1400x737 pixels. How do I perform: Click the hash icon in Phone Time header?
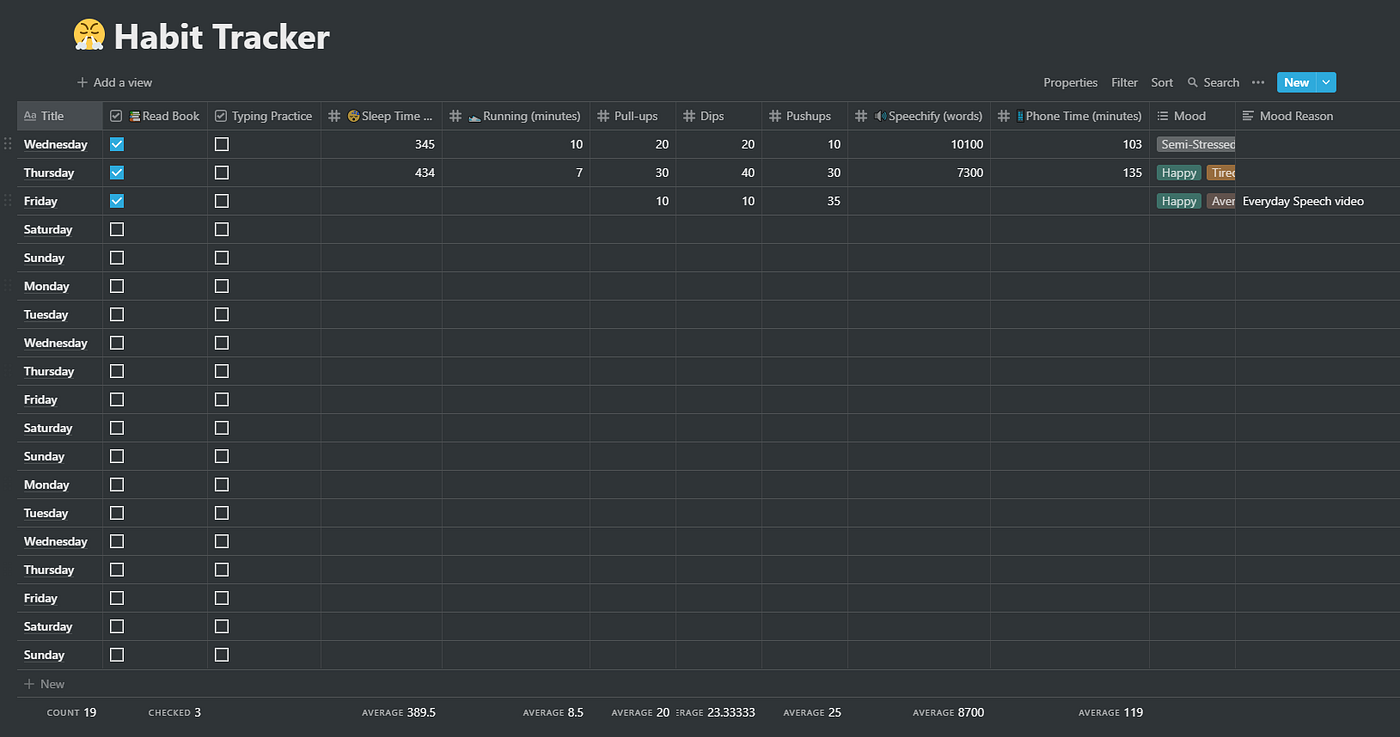pyautogui.click(x=1004, y=116)
